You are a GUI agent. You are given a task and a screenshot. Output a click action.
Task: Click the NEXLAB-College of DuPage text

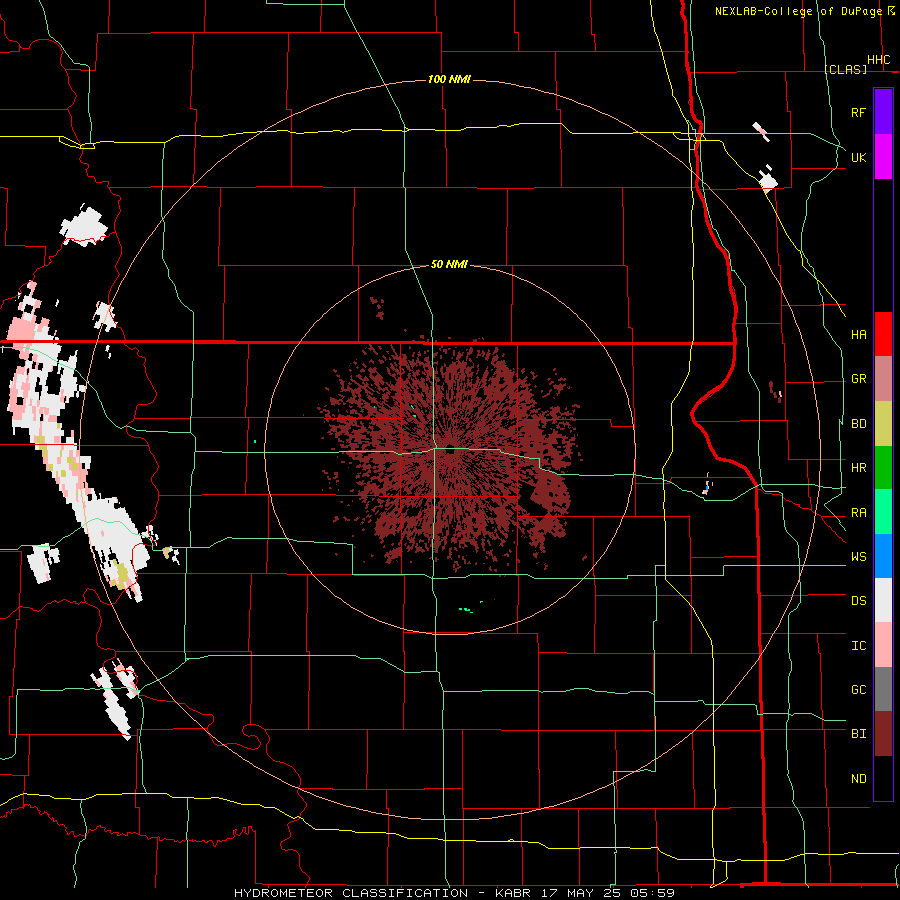[x=798, y=11]
